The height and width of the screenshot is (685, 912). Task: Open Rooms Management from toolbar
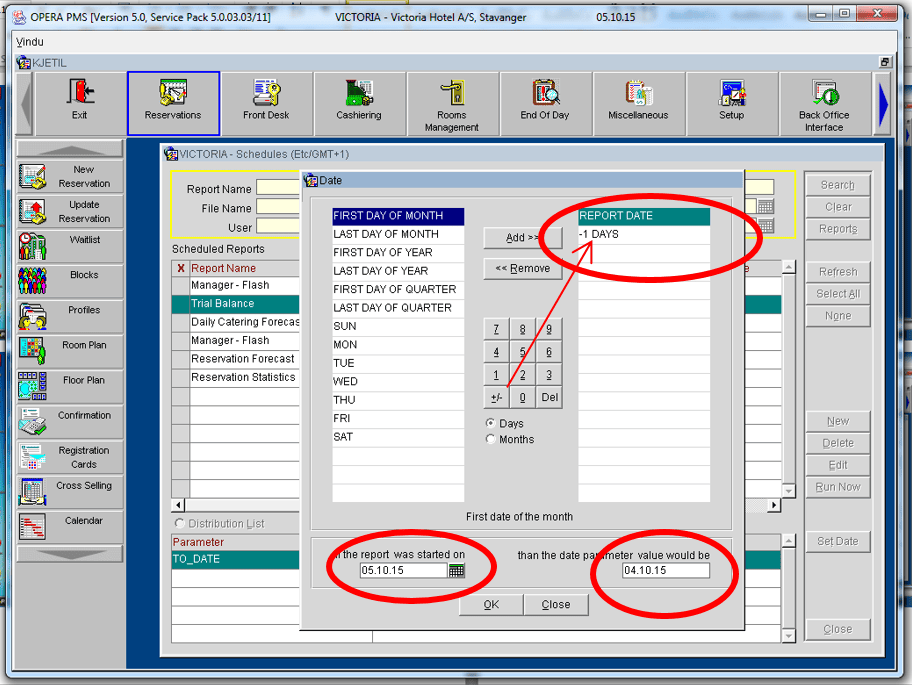click(x=452, y=103)
